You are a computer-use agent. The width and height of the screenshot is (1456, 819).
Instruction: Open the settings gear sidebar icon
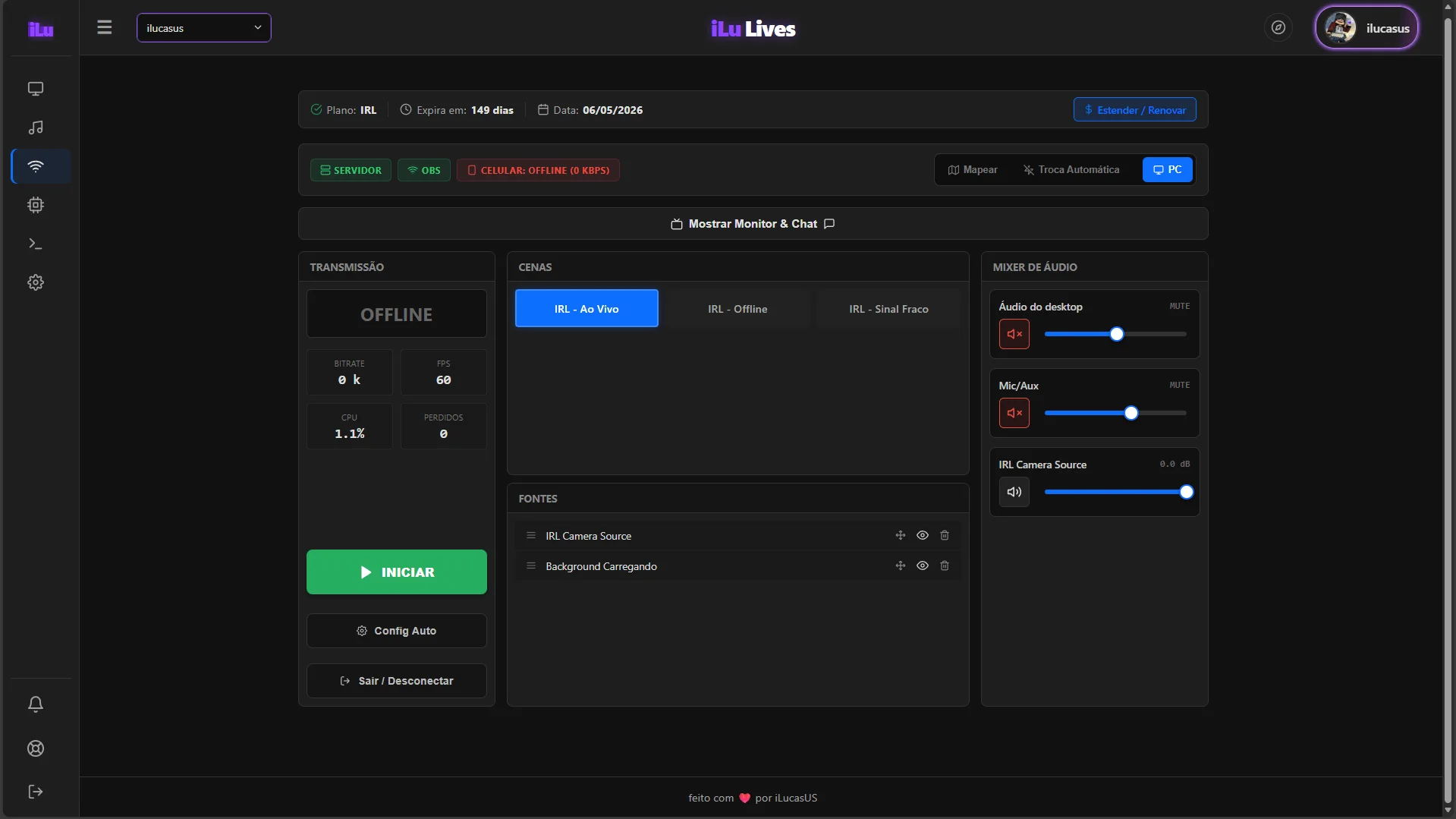[x=36, y=282]
